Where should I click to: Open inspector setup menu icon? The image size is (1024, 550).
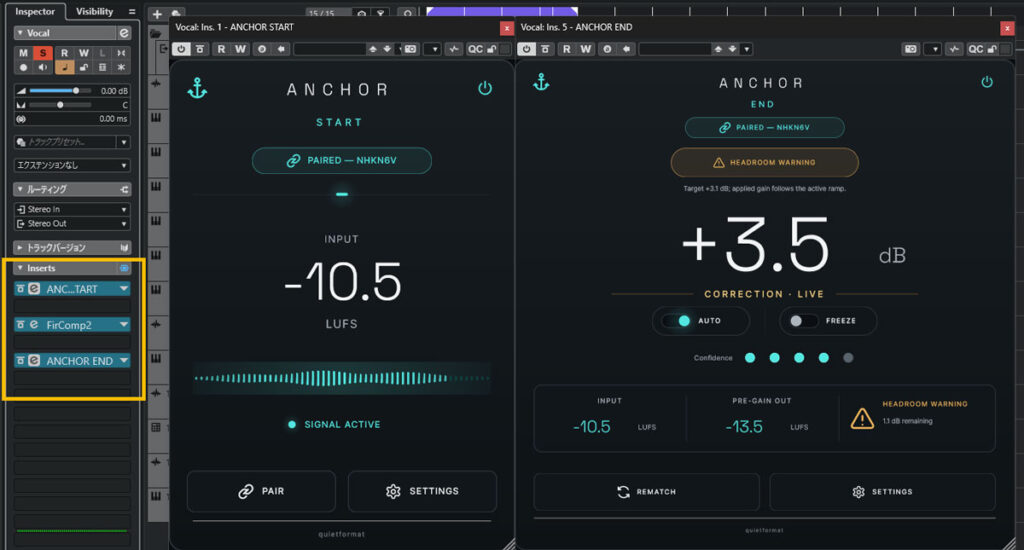(132, 11)
